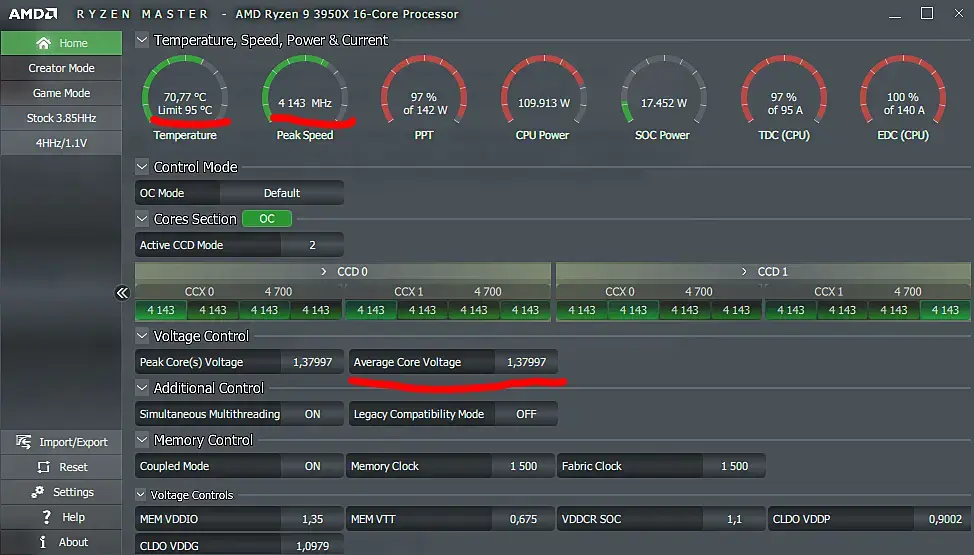Click the AMD logo
974x555 pixels.
pos(33,14)
